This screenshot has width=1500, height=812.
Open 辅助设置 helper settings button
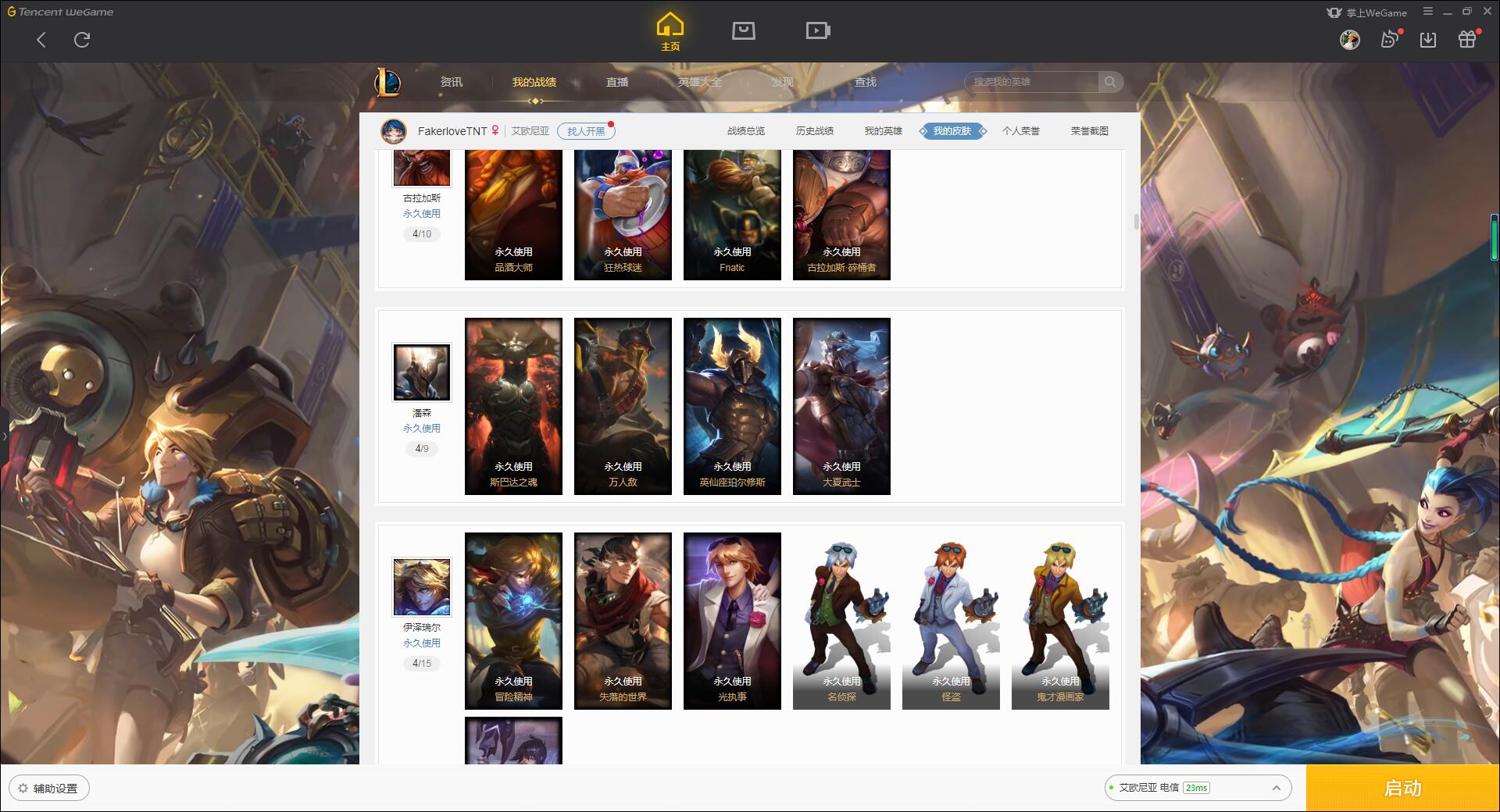[x=49, y=788]
